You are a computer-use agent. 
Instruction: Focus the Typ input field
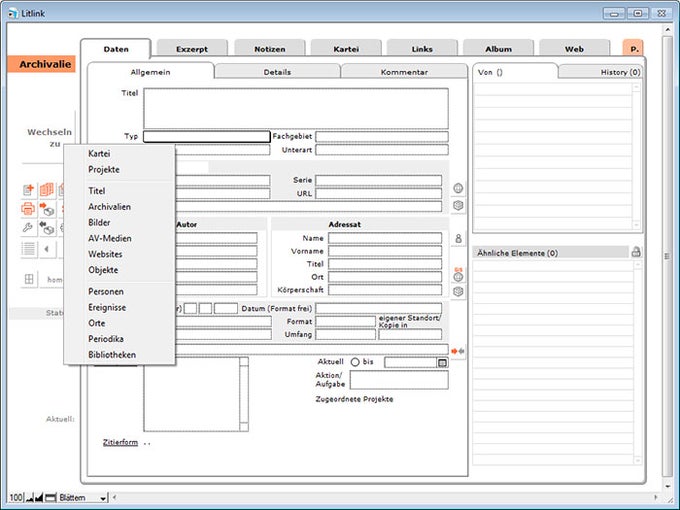pyautogui.click(x=207, y=137)
